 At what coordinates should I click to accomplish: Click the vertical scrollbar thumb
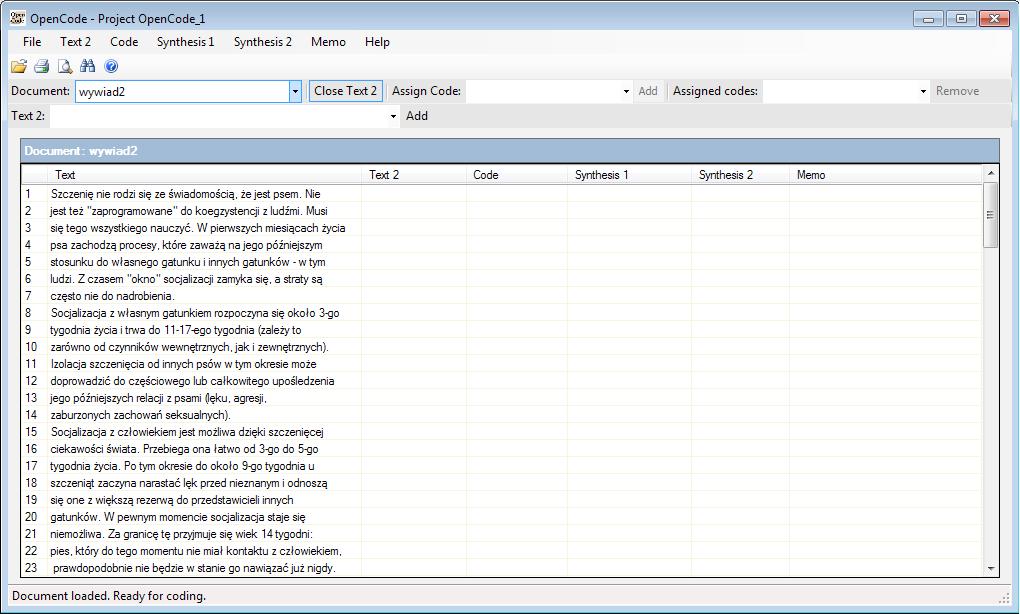991,215
